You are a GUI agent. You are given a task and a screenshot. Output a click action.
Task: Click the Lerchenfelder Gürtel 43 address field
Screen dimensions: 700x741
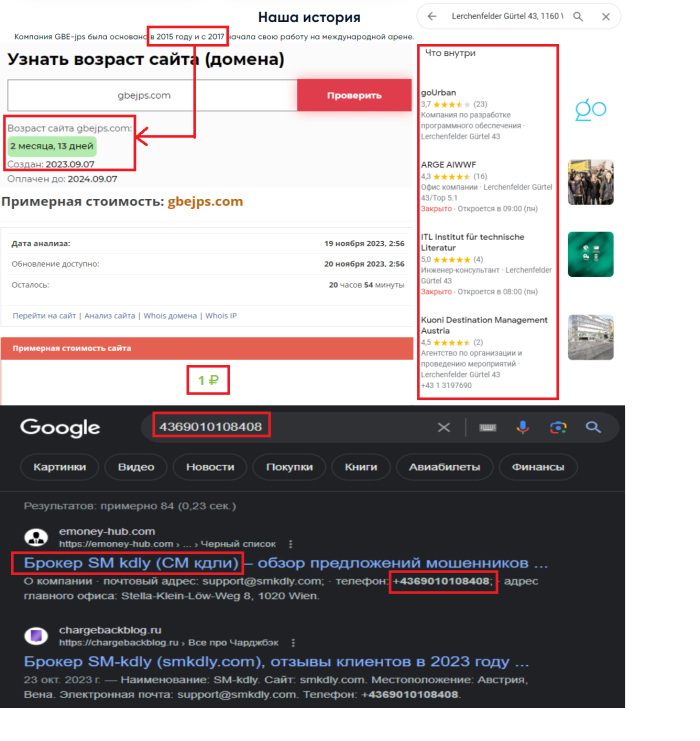pos(507,17)
